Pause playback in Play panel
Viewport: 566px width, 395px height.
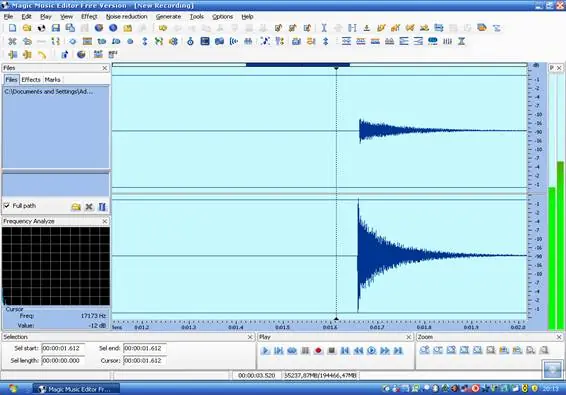click(305, 350)
